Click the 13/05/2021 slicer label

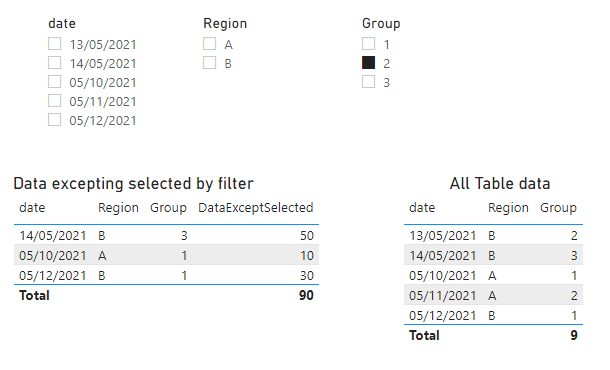(103, 45)
